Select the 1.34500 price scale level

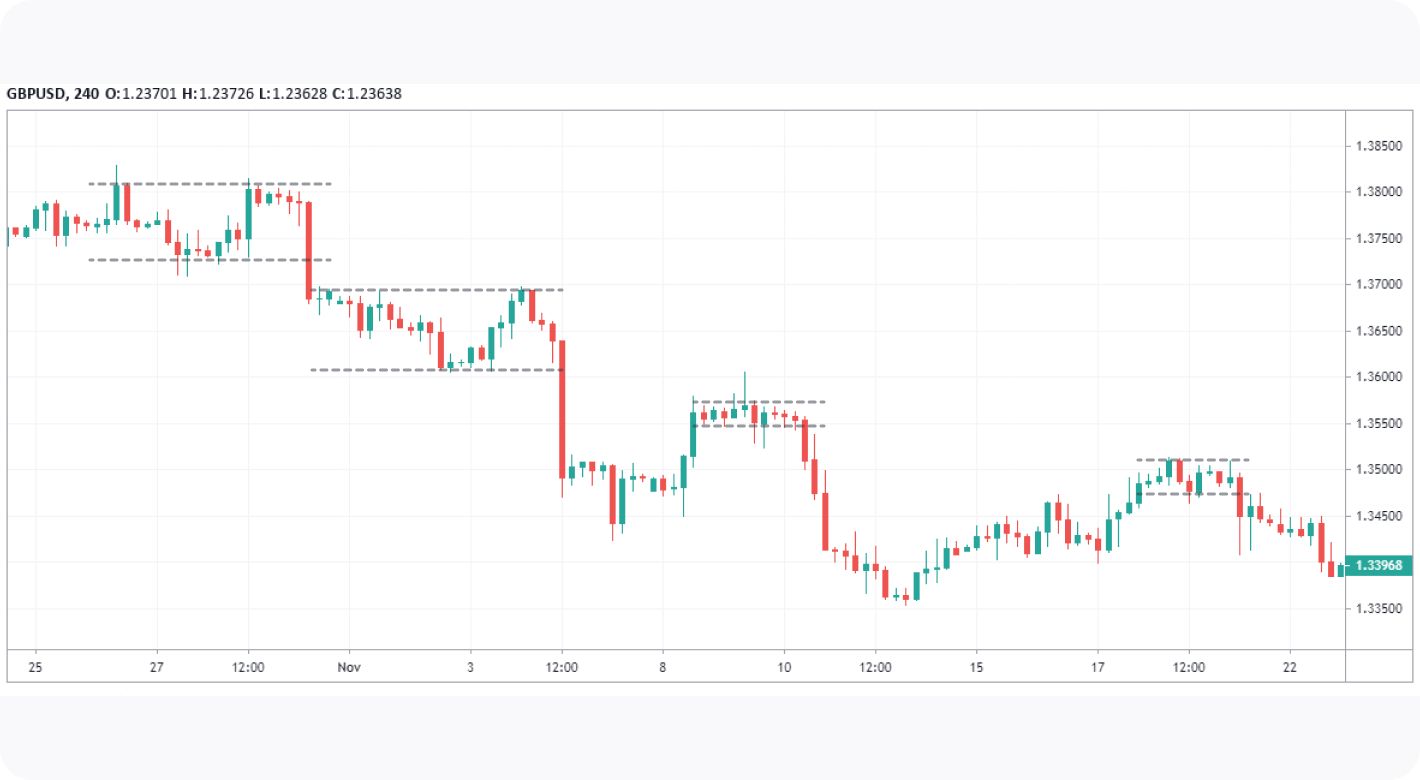point(1378,516)
